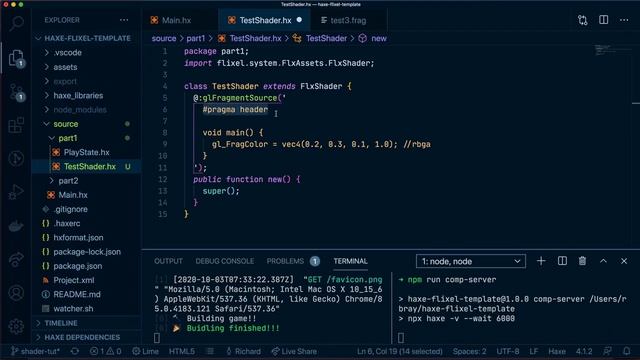Open the Extensions view icon
This screenshot has width=640, height=360.
coord(16,125)
